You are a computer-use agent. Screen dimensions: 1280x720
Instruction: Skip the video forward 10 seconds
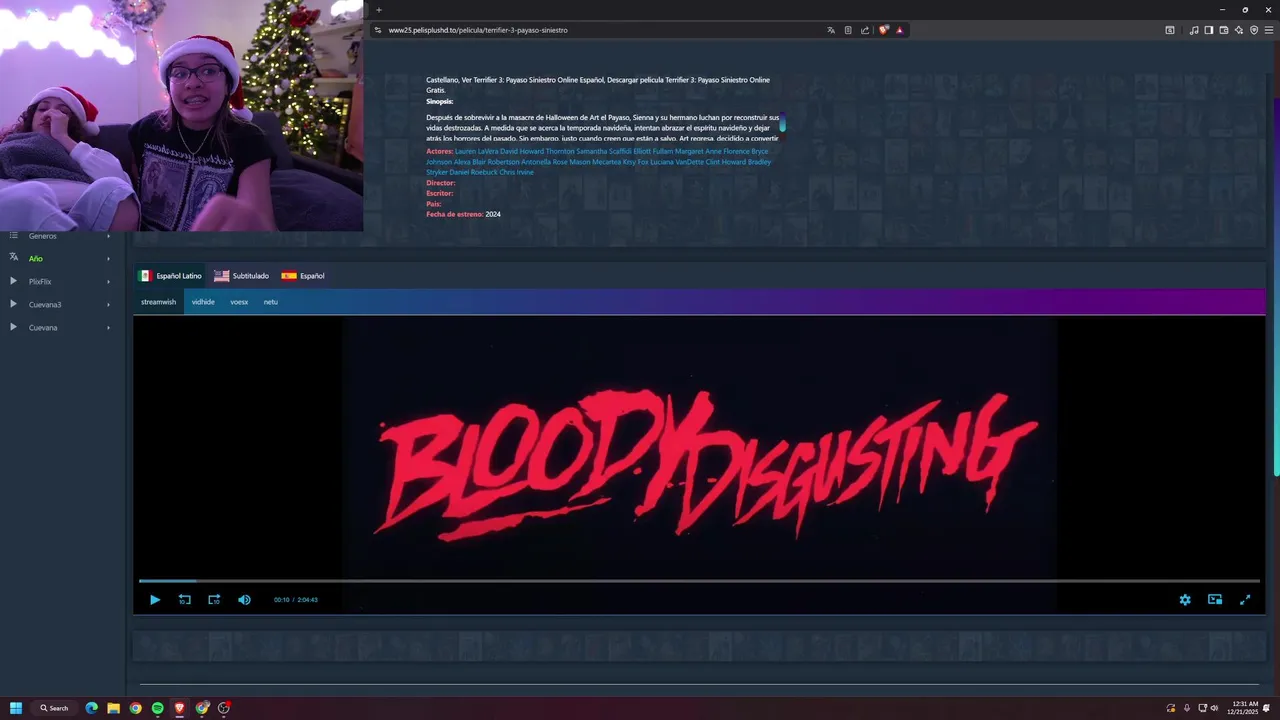tap(214, 600)
